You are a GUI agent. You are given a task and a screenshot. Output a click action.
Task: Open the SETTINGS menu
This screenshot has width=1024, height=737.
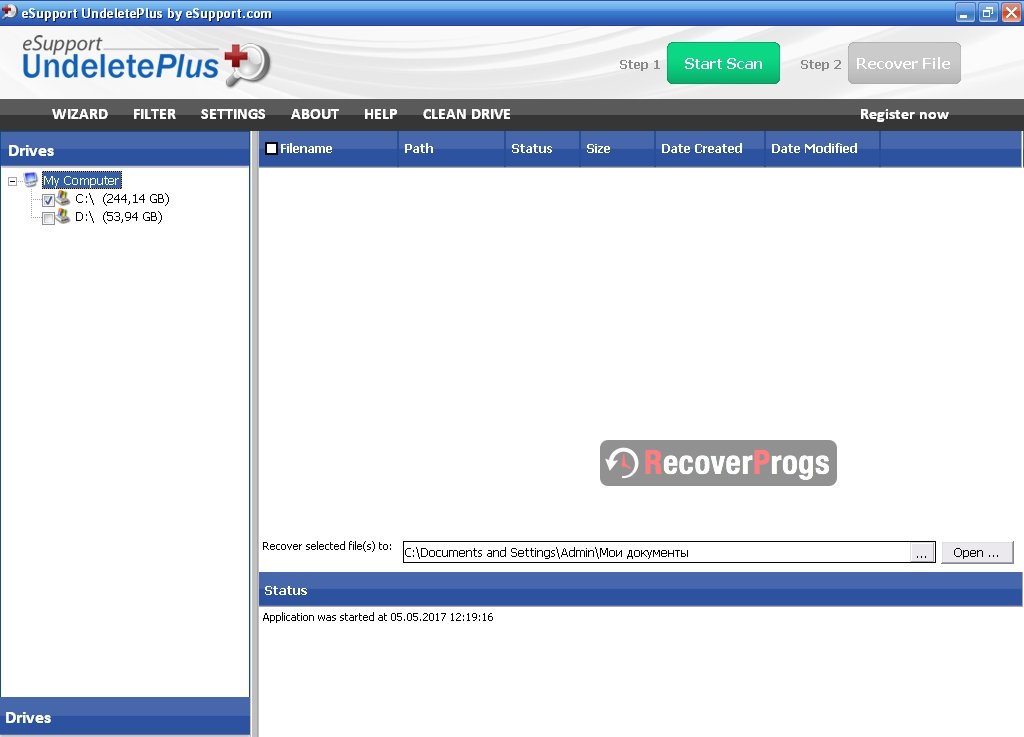click(232, 114)
